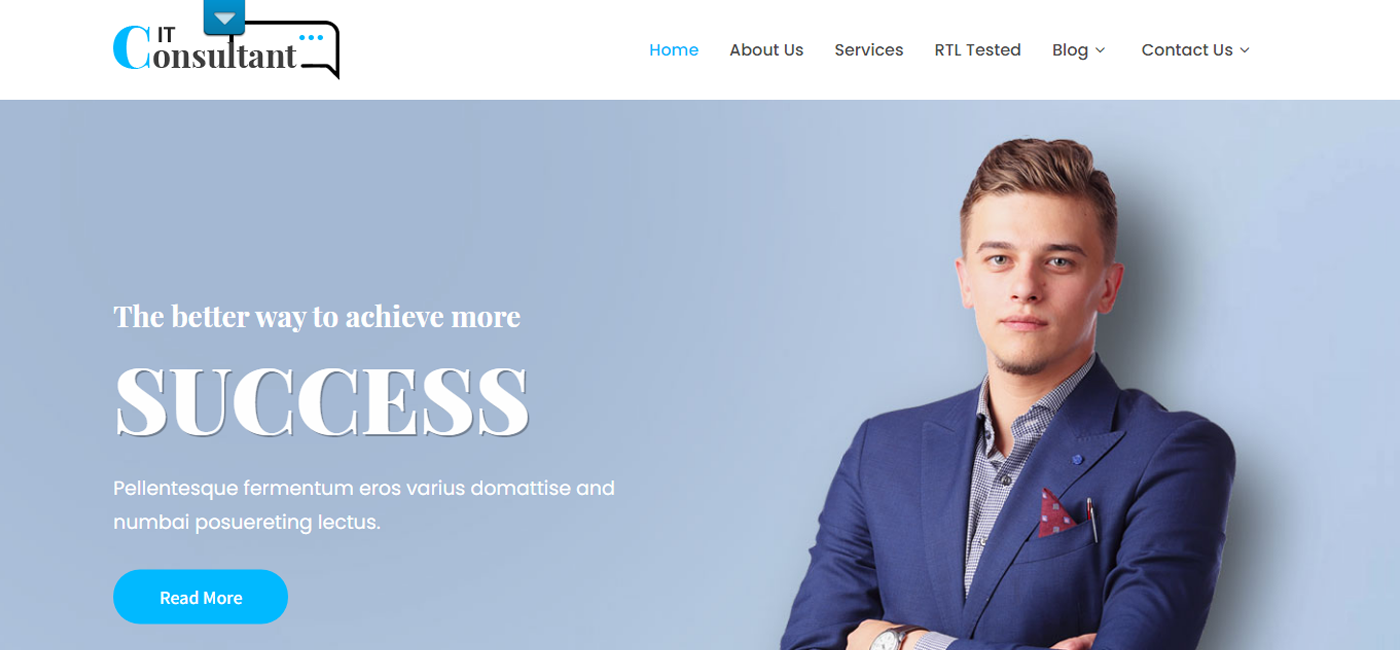1400x650 pixels.
Task: Expand the Blog submenu chevron
Action: click(1100, 50)
